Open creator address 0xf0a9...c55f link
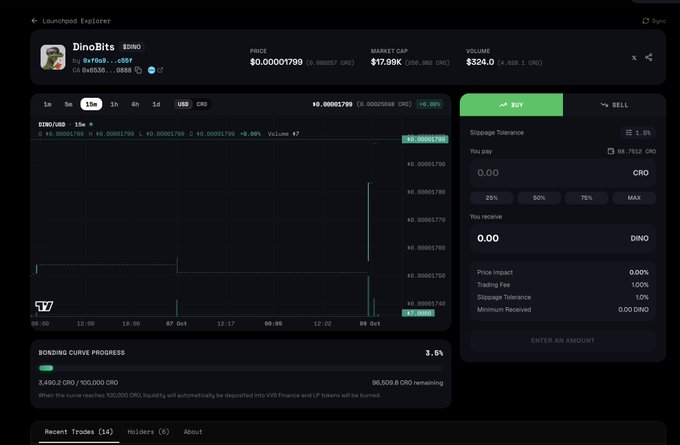 [108, 61]
